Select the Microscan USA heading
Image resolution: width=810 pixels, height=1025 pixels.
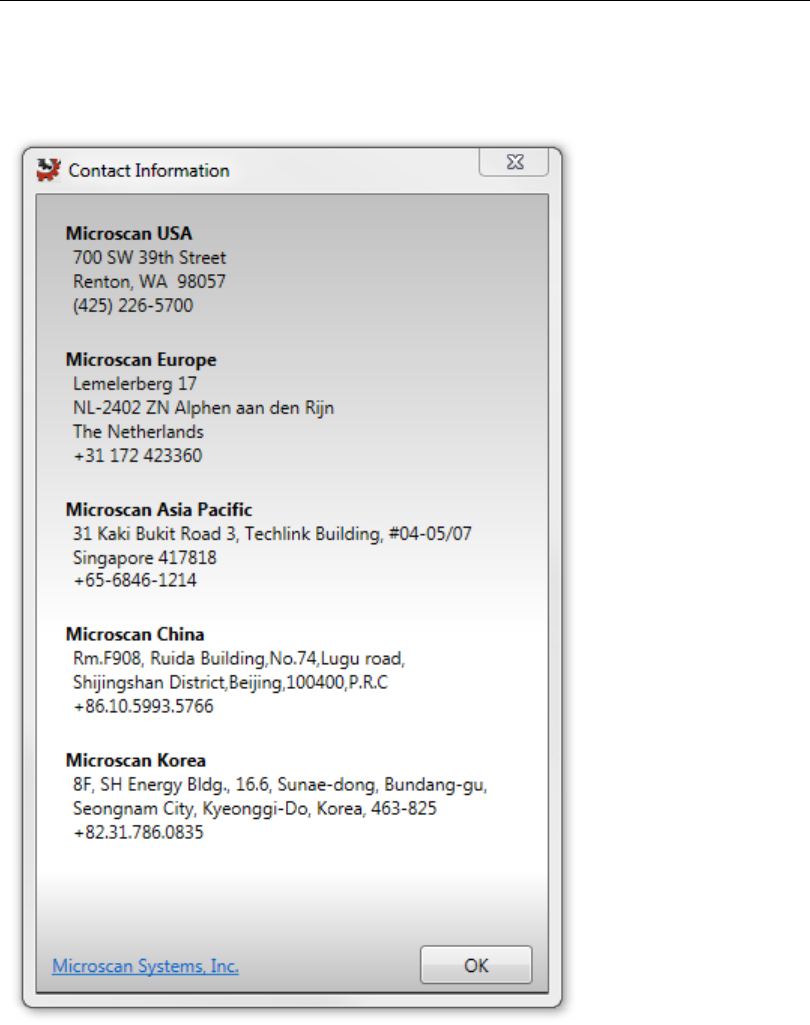point(129,233)
